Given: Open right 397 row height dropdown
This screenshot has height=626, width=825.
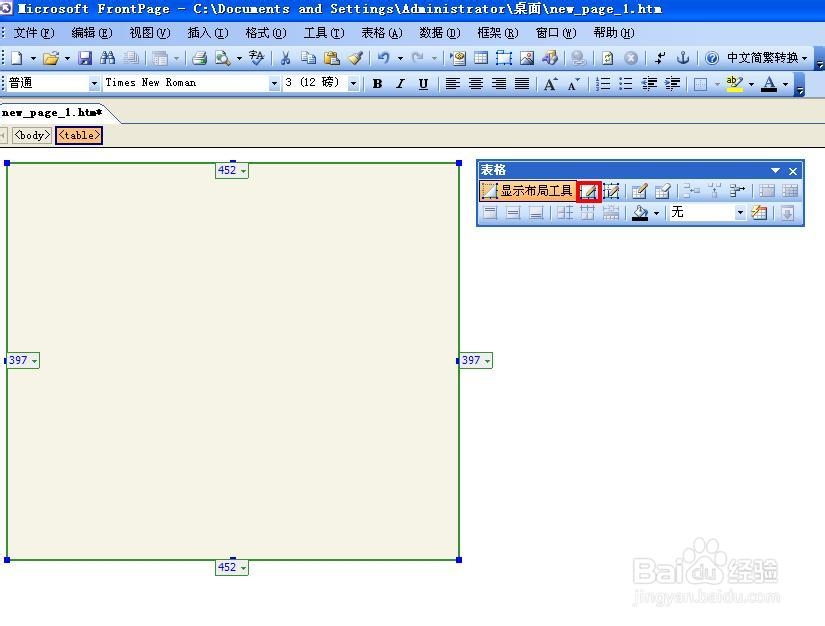Looking at the screenshot, I should point(487,361).
